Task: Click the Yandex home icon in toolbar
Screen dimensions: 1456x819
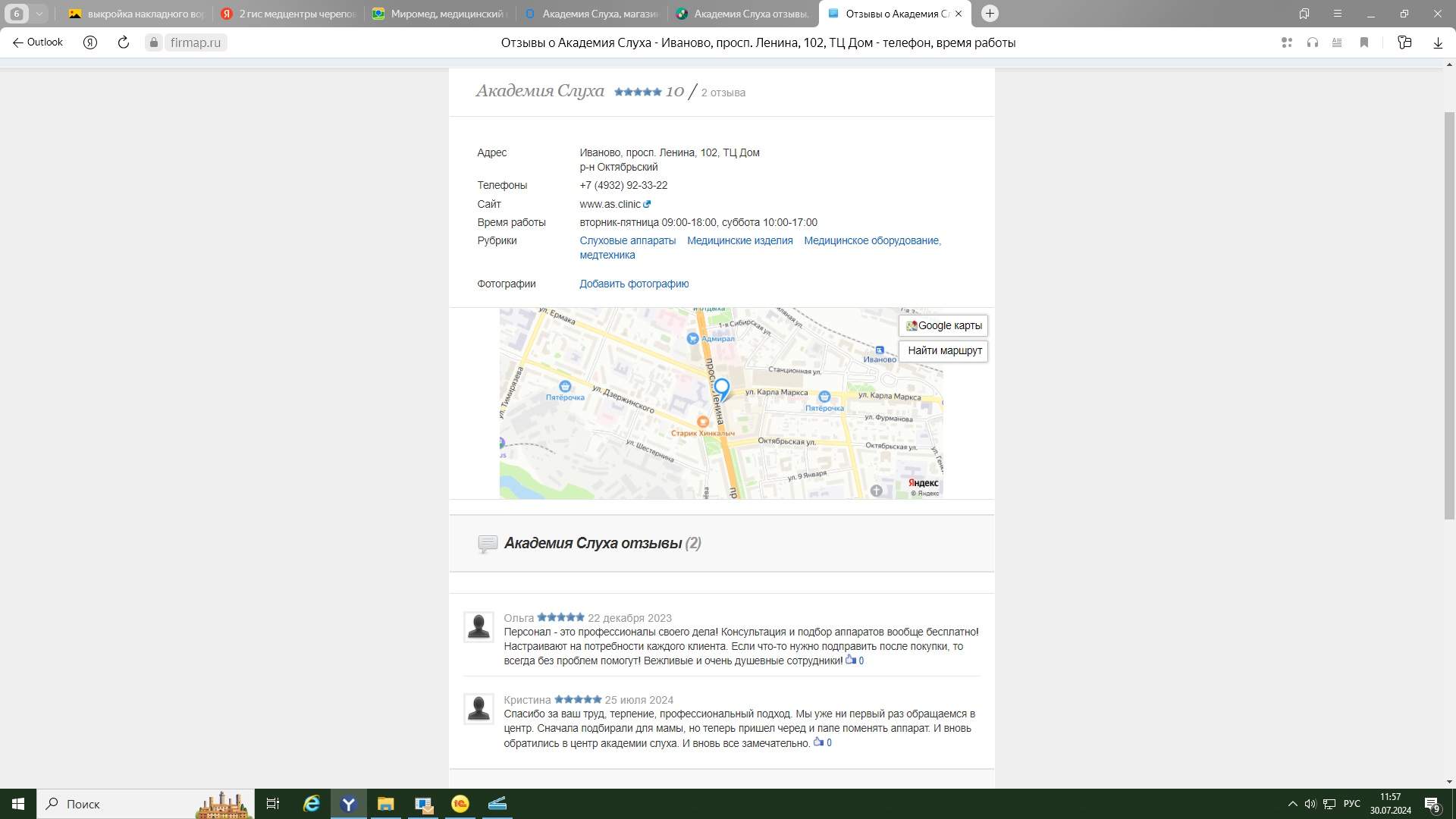Action: click(90, 42)
